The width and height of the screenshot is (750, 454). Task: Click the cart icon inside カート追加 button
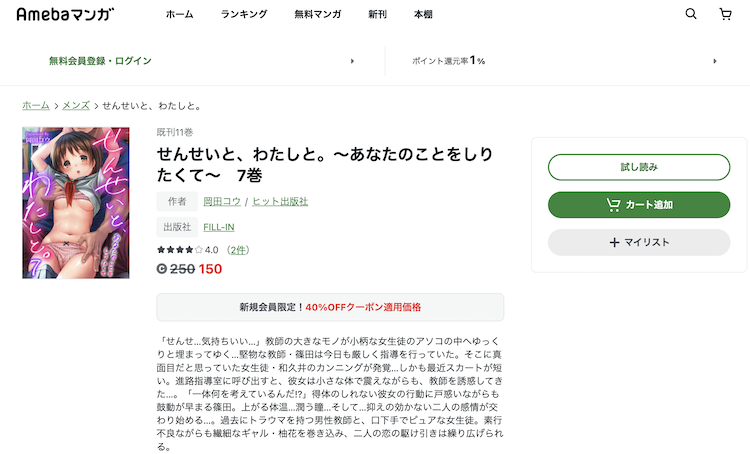coord(613,205)
